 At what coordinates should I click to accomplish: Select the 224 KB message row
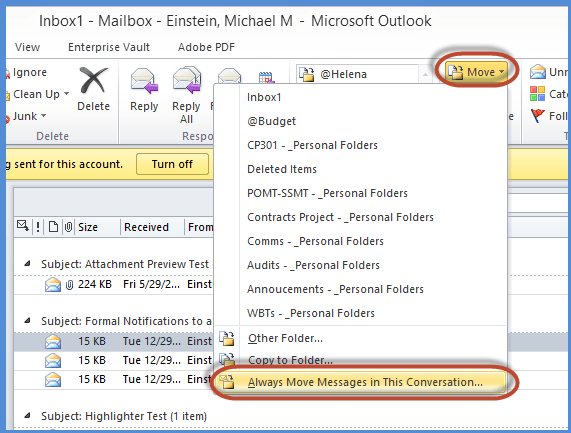(x=114, y=284)
